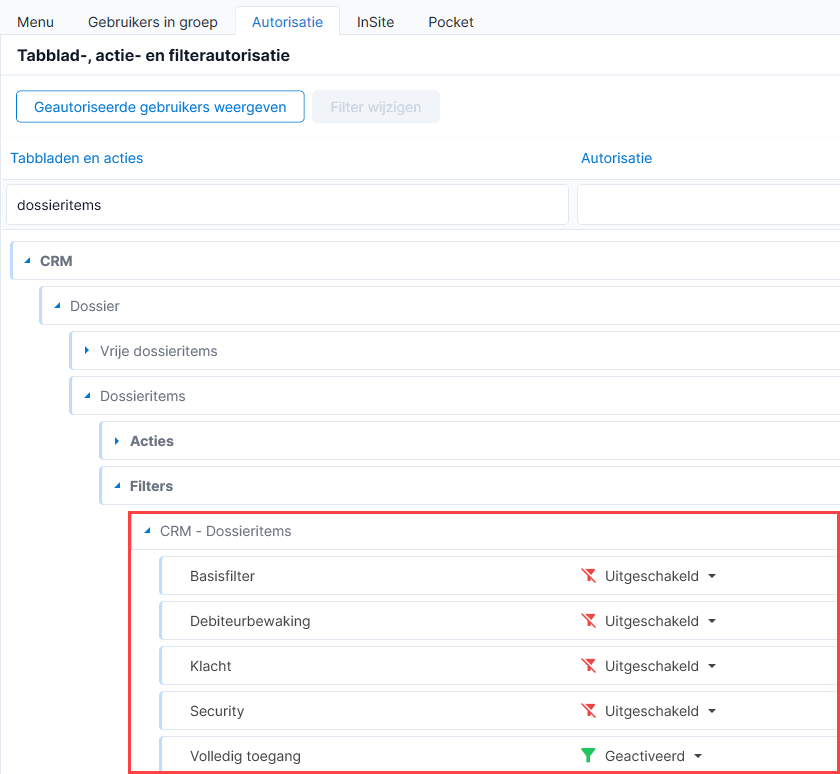Sort by Tabbladen en acties column header
840x774 pixels.
click(77, 158)
